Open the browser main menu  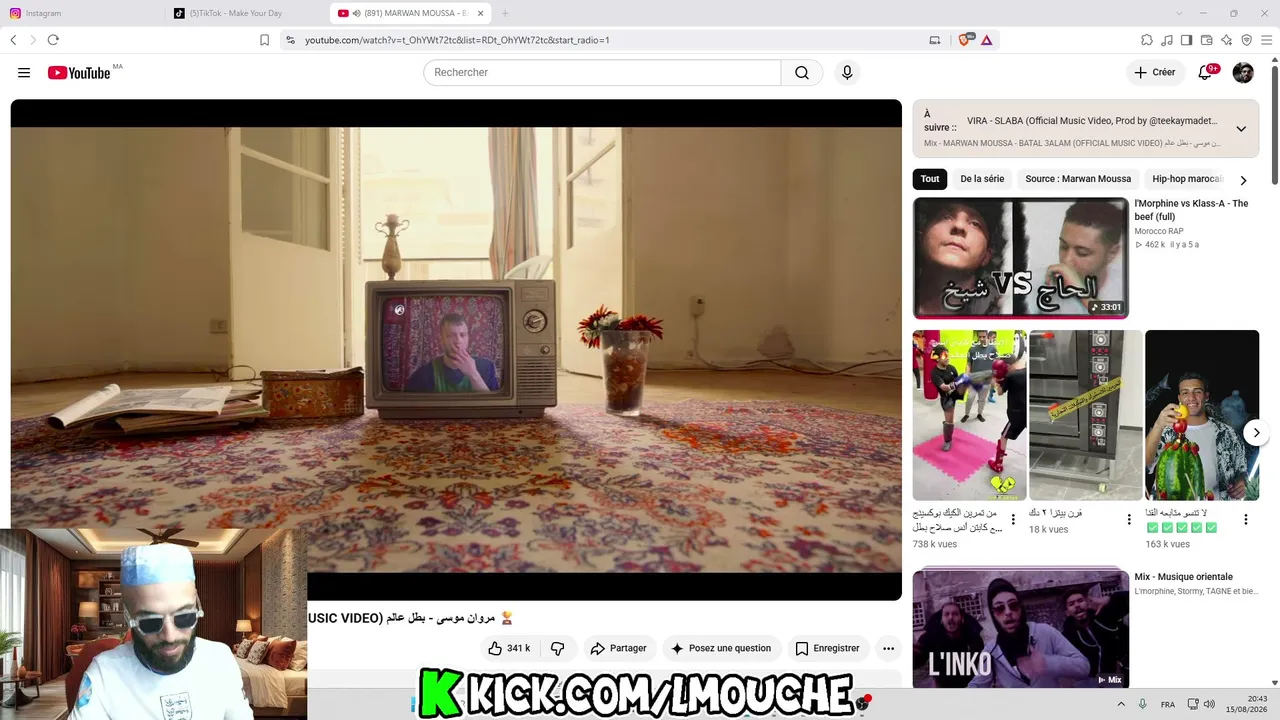[x=1266, y=40]
